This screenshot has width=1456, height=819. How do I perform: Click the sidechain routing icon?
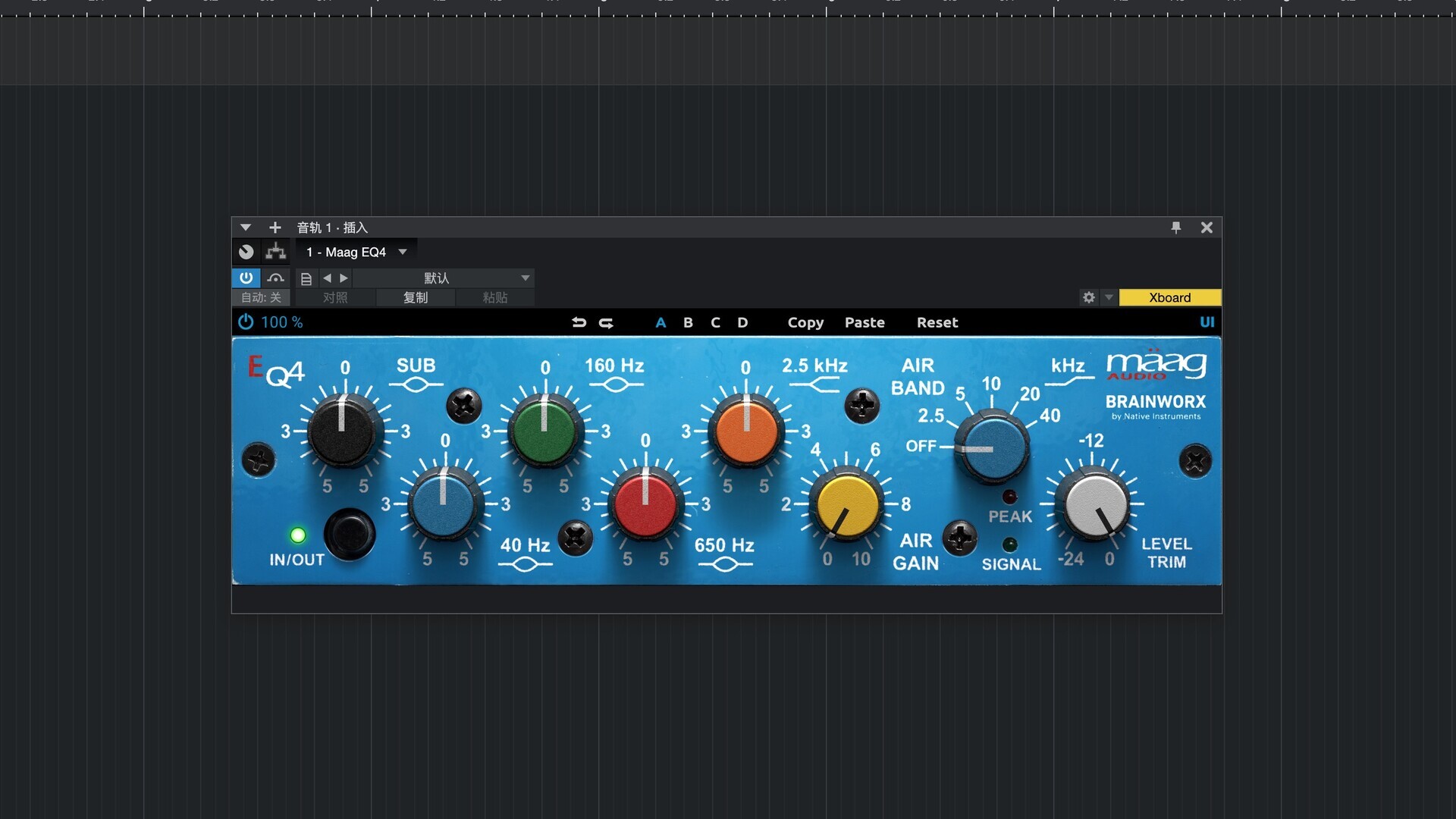coord(275,252)
